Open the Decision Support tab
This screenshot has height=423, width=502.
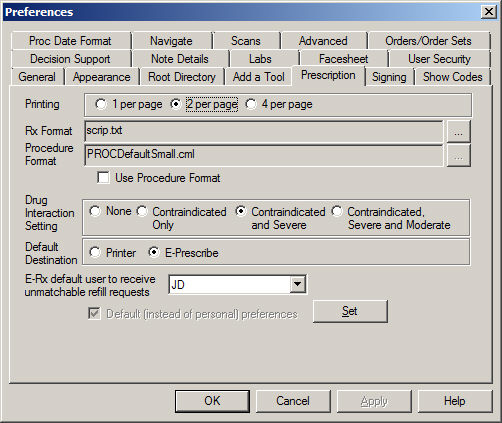(70, 59)
